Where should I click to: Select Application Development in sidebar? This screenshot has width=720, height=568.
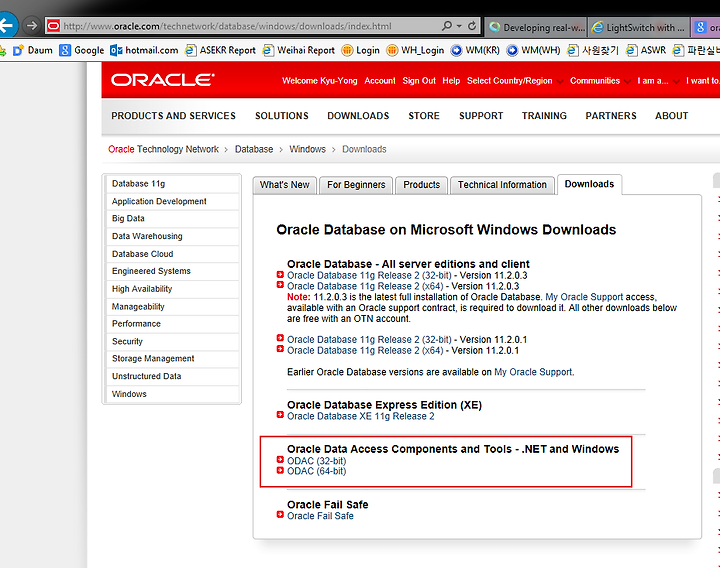click(x=173, y=201)
